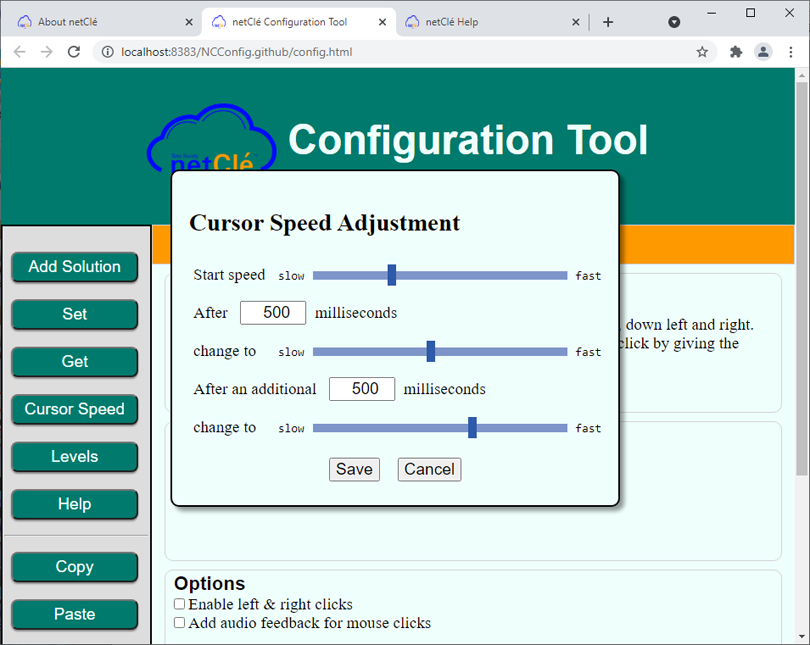
Task: Click the Start speed slider handle
Action: pos(392,275)
